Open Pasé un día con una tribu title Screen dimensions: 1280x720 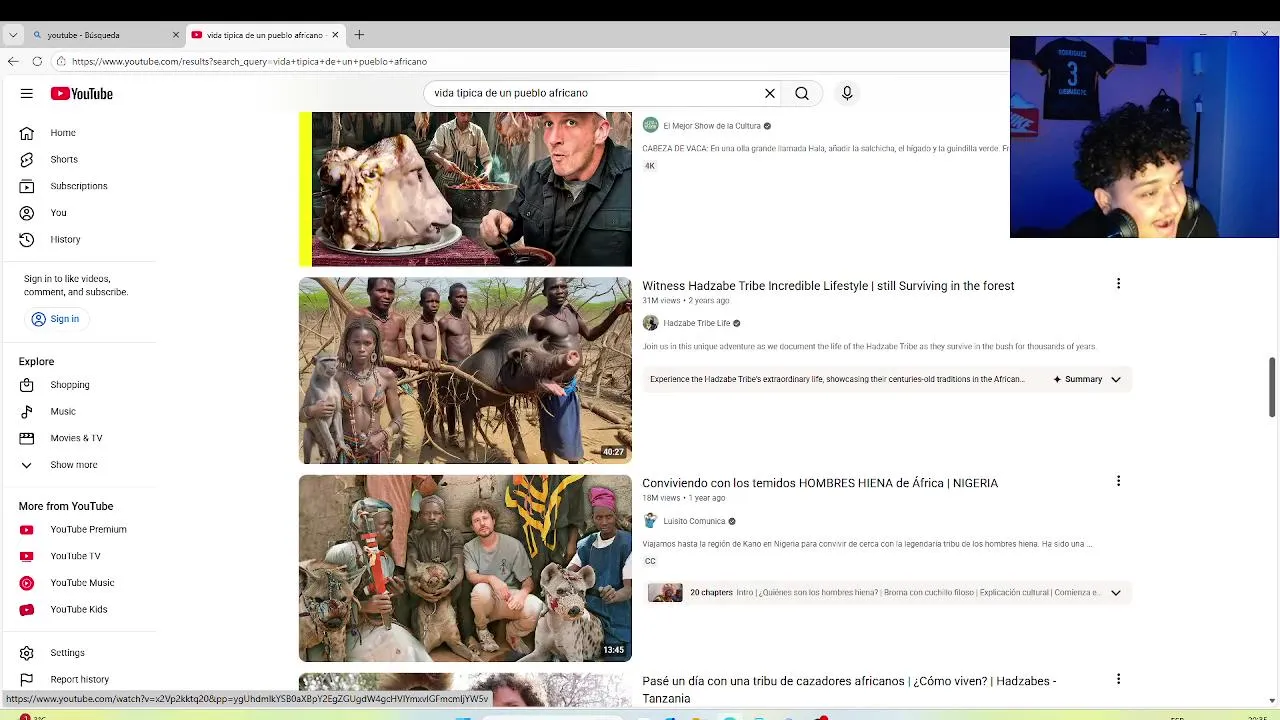point(849,689)
